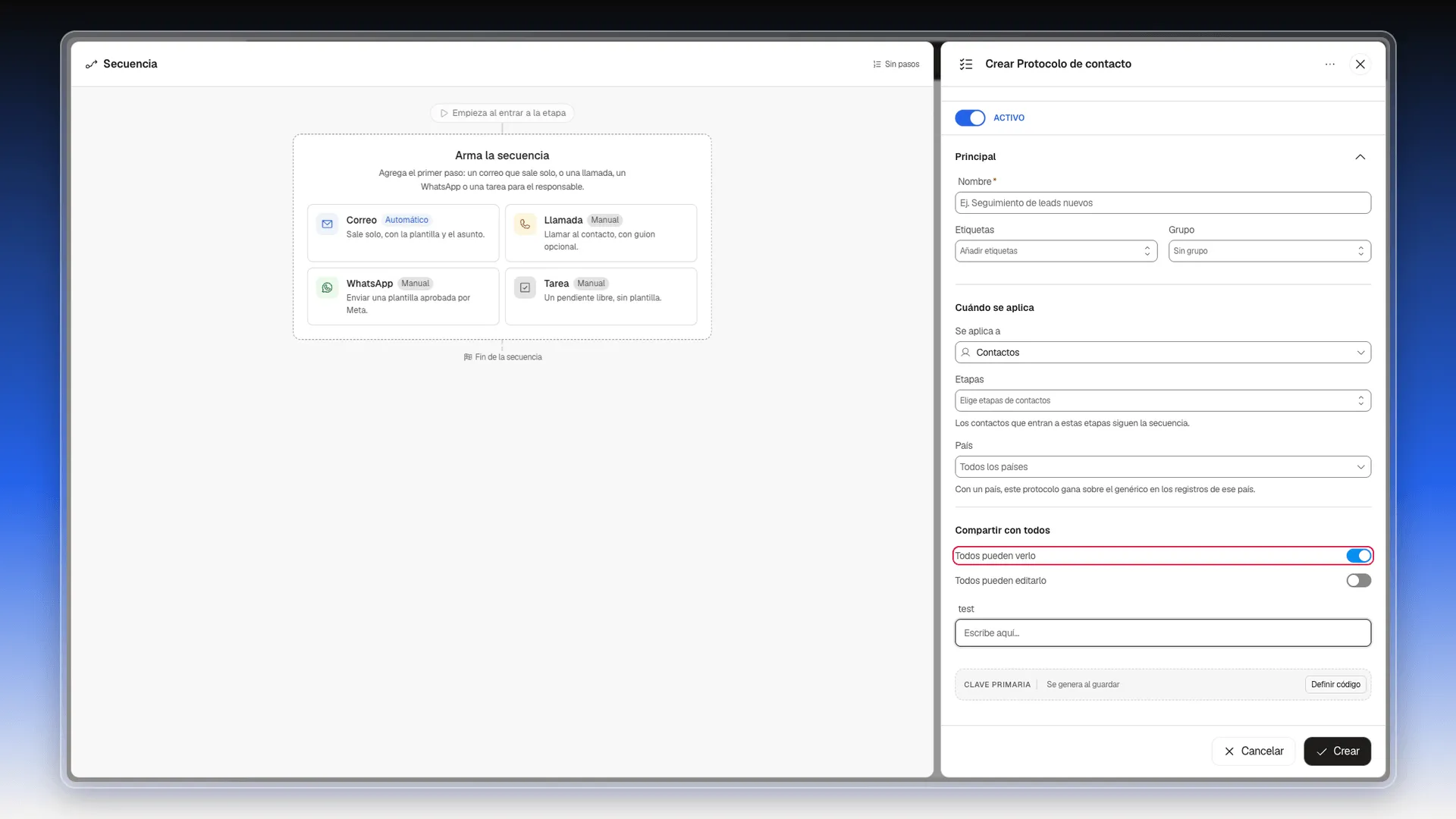Screen dimensions: 1456x819
Task: Disable 'Todos pueden verlo' switch
Action: [x=1359, y=556]
